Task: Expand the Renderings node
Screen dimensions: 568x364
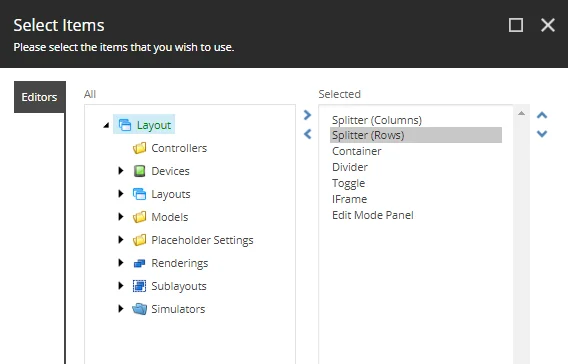Action: click(121, 263)
